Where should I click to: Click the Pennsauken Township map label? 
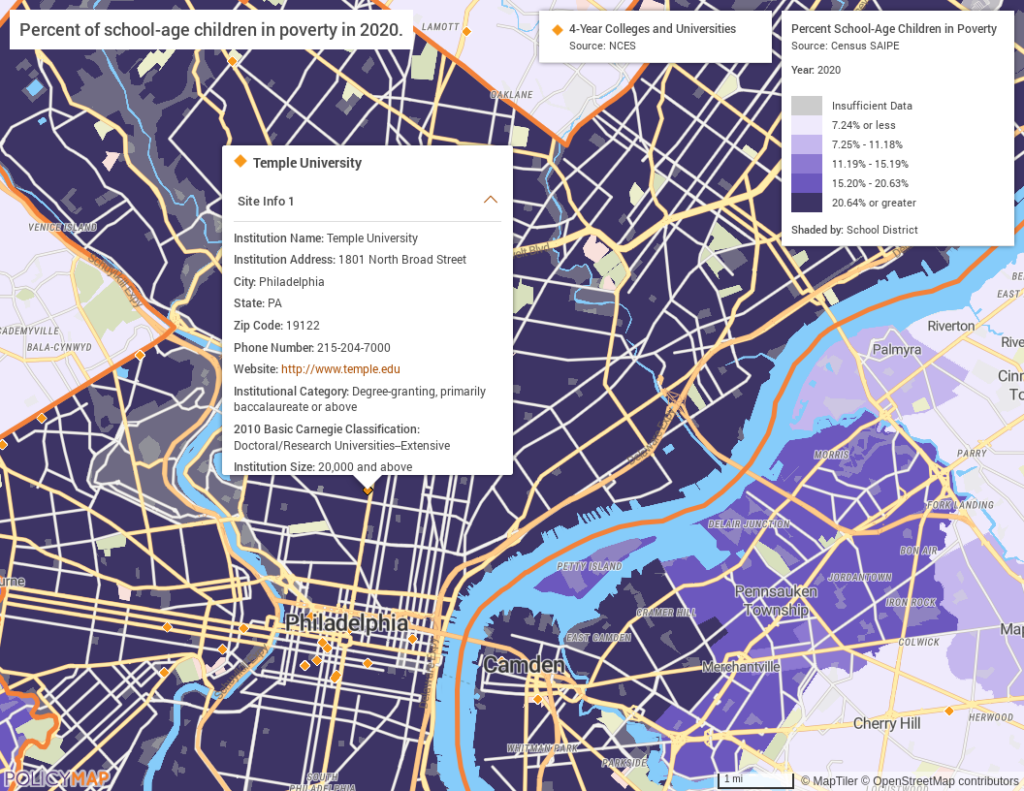click(x=776, y=600)
